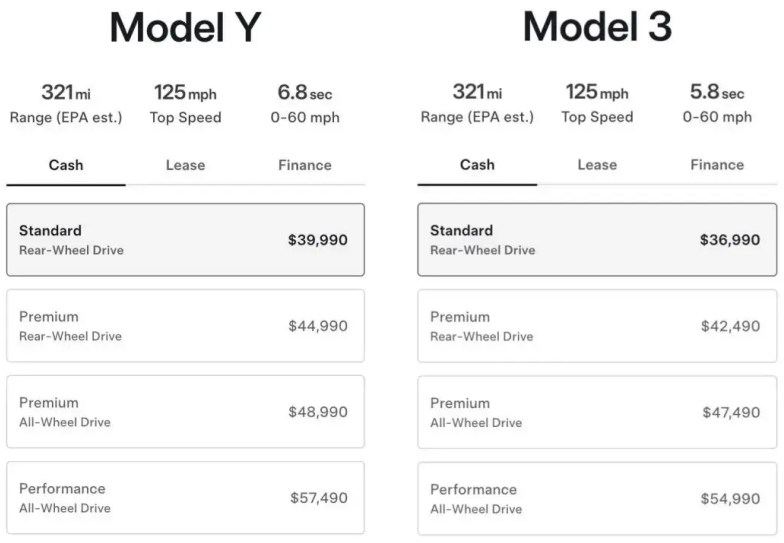Viewport: 784px width, 543px height.
Task: Click the Model 3 heading
Action: coord(597,28)
